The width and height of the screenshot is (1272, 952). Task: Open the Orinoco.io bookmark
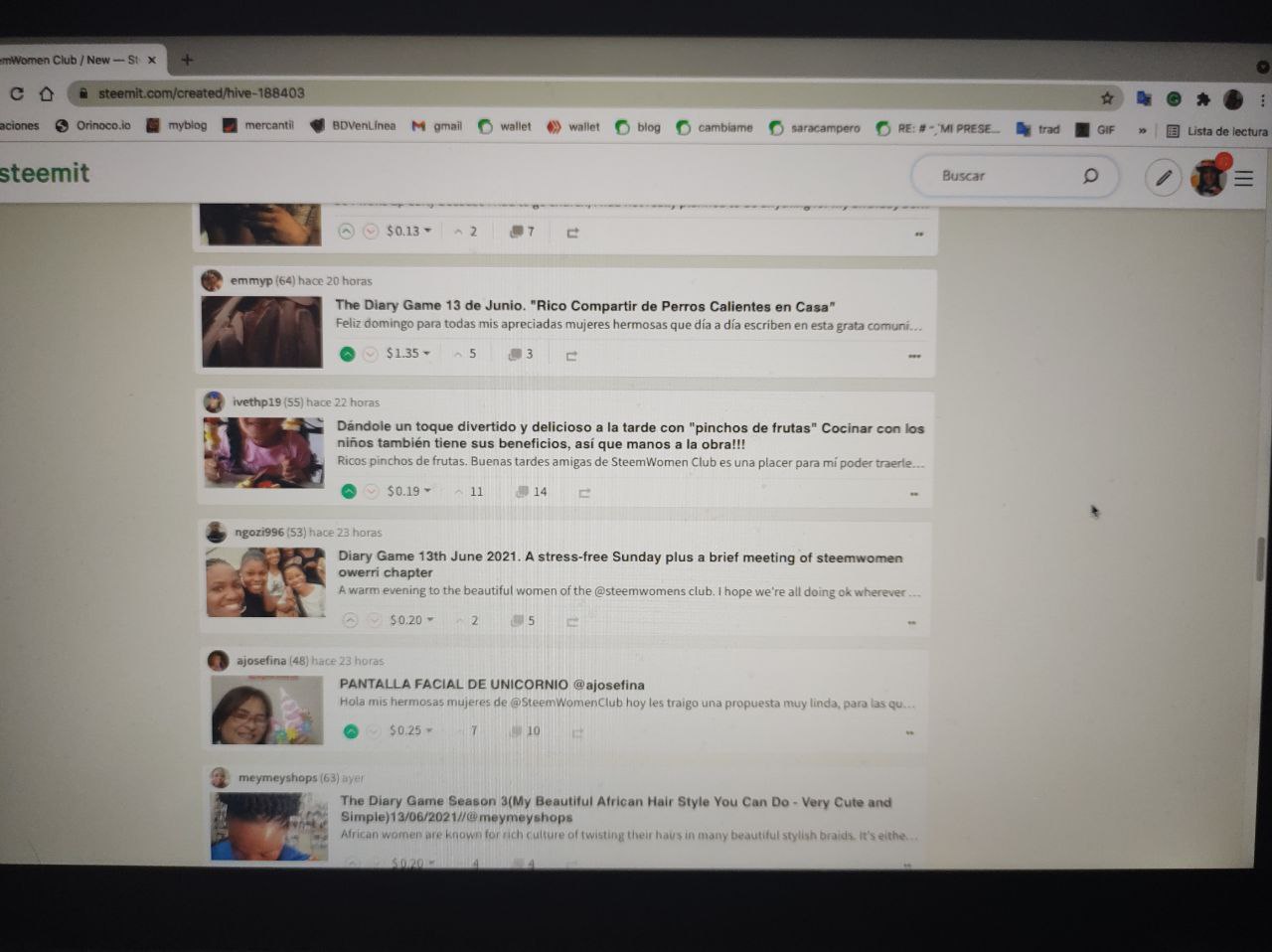click(x=93, y=125)
